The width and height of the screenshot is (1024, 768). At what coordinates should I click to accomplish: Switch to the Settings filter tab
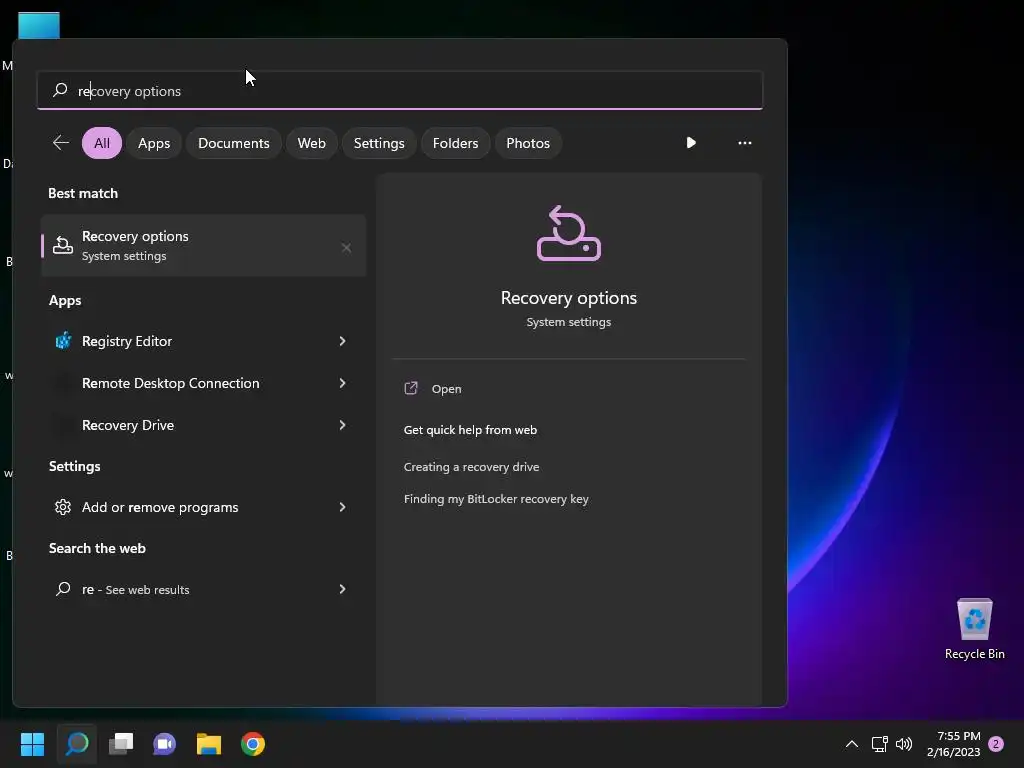point(379,143)
